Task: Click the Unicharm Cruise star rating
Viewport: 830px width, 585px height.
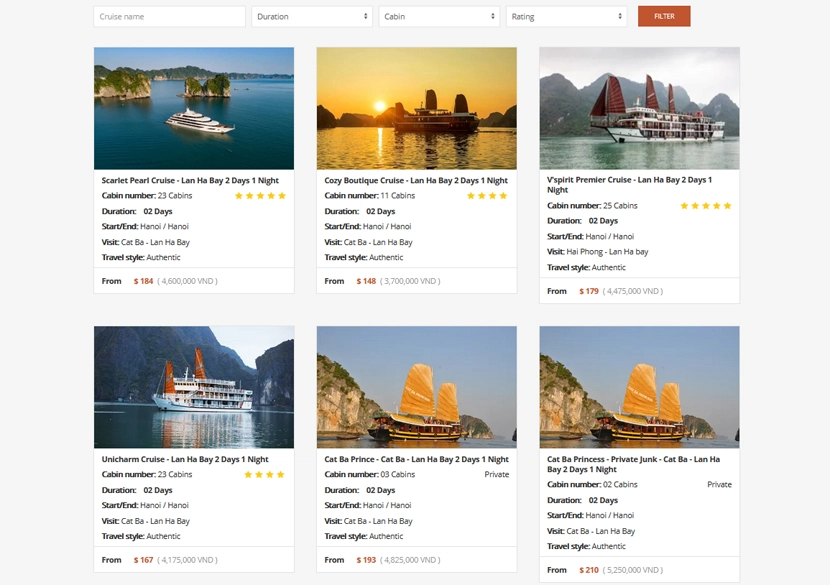Action: click(x=265, y=475)
